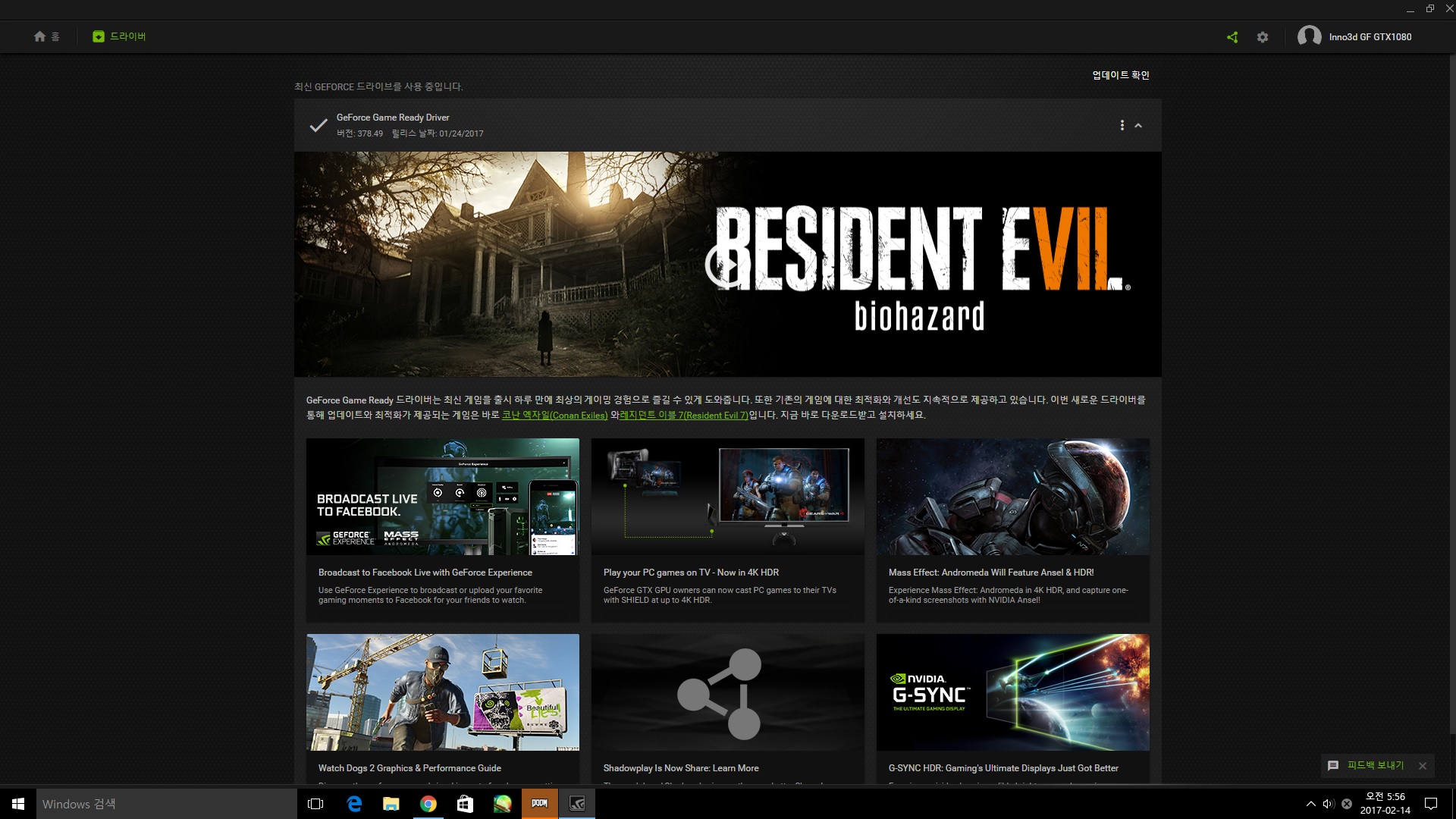Click the volume speaker tray icon
The image size is (1456, 819).
tap(1329, 804)
